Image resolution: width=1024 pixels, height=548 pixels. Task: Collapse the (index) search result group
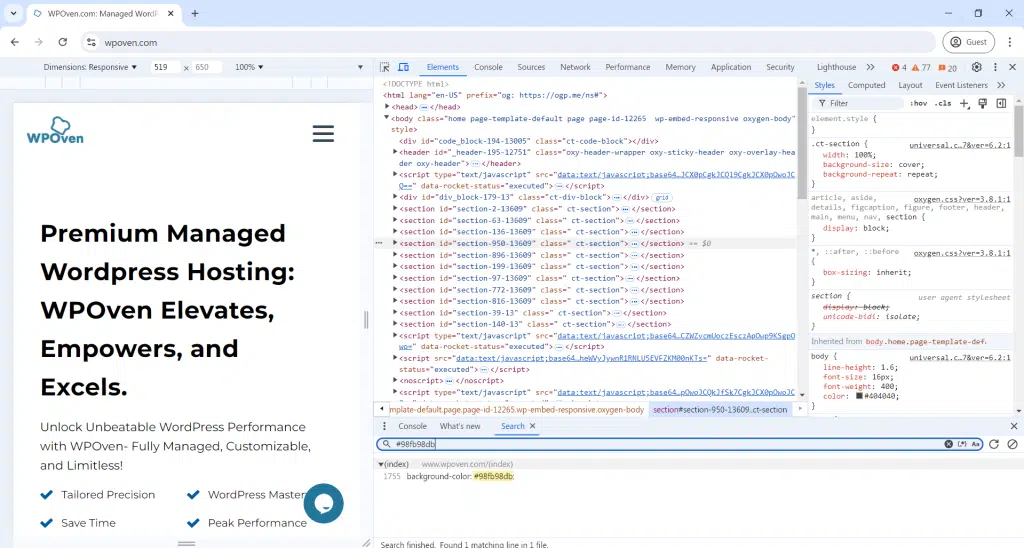point(381,464)
